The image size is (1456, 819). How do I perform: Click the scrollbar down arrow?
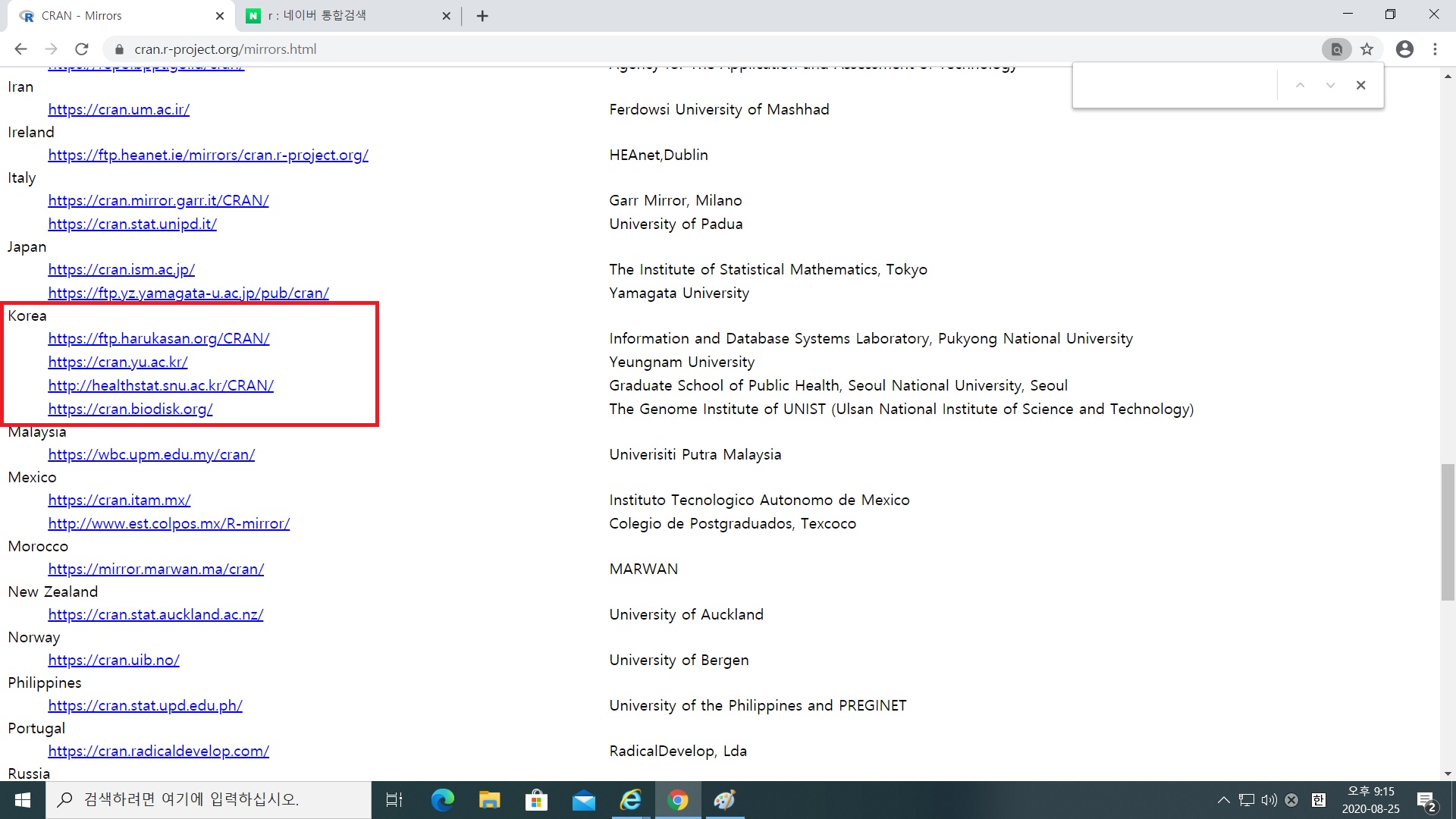pos(1448,774)
